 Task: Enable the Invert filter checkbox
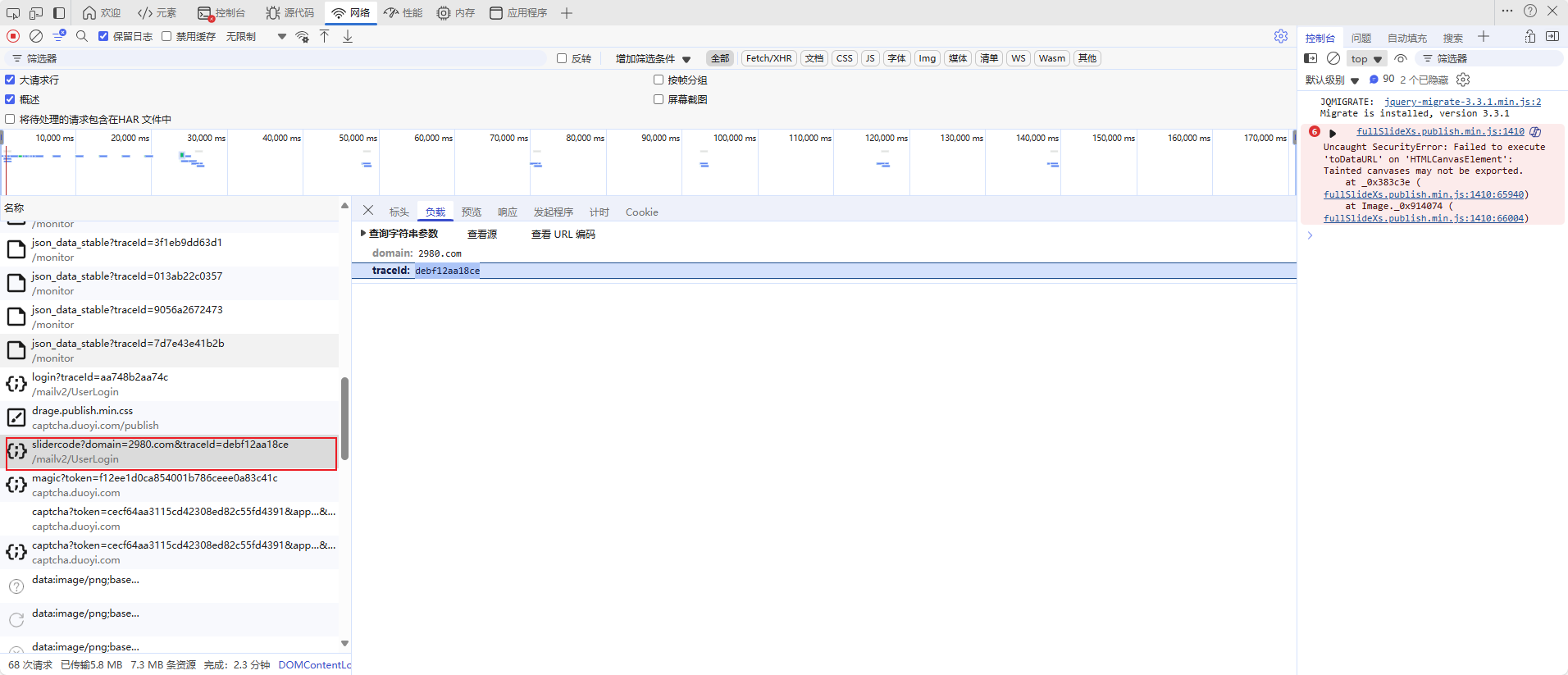click(x=562, y=58)
